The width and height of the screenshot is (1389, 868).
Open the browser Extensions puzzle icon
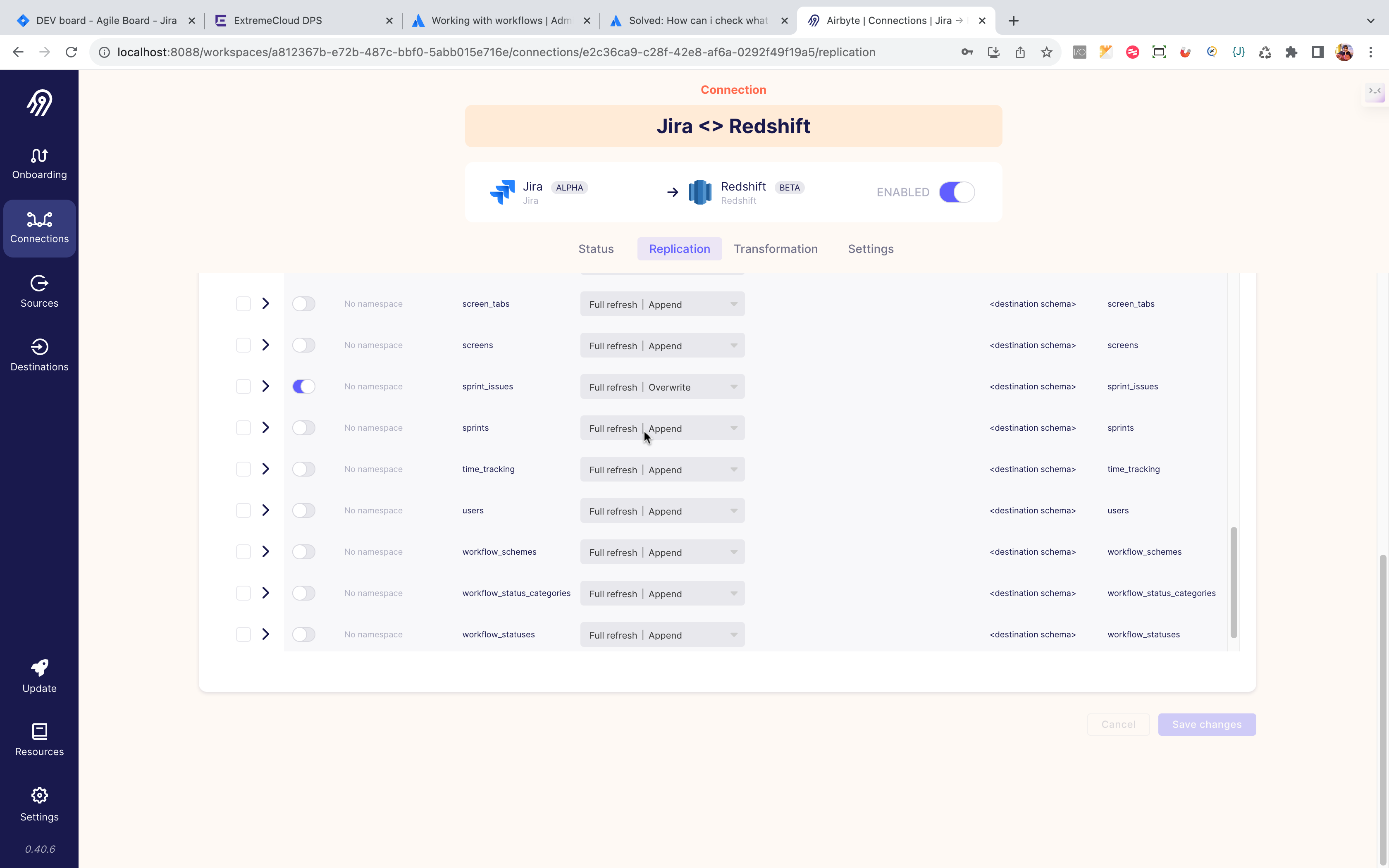(1291, 52)
